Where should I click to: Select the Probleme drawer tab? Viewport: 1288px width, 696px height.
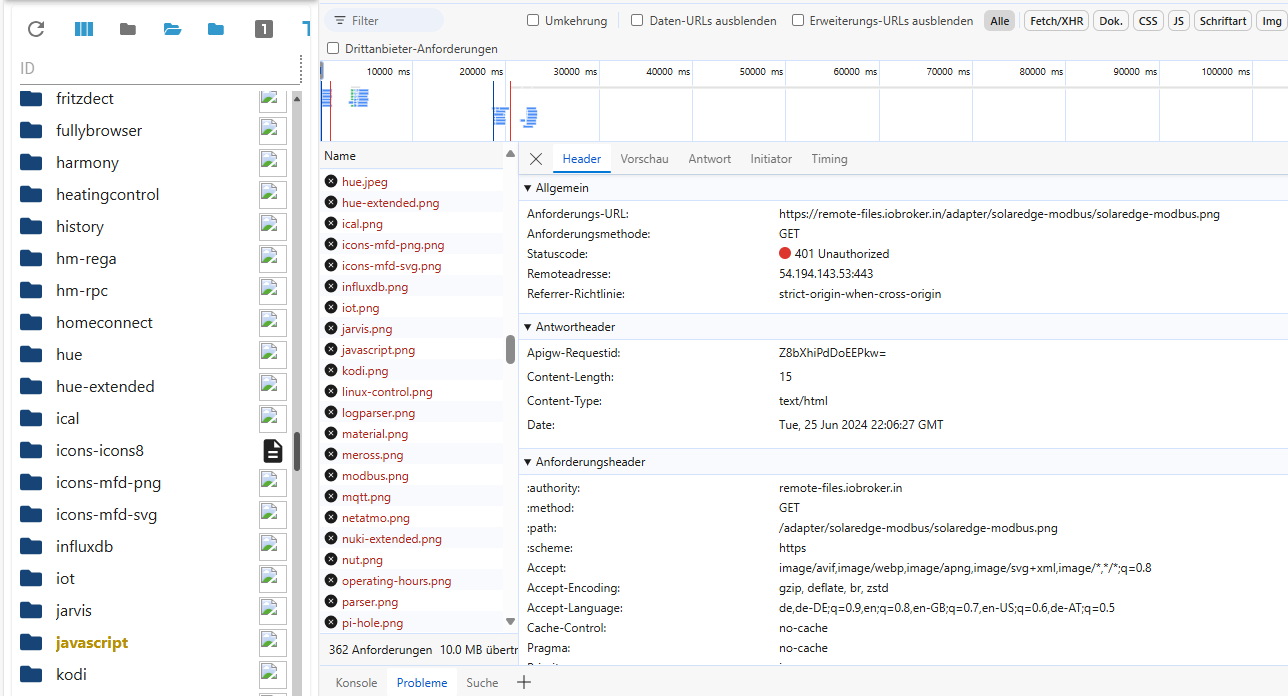click(421, 683)
